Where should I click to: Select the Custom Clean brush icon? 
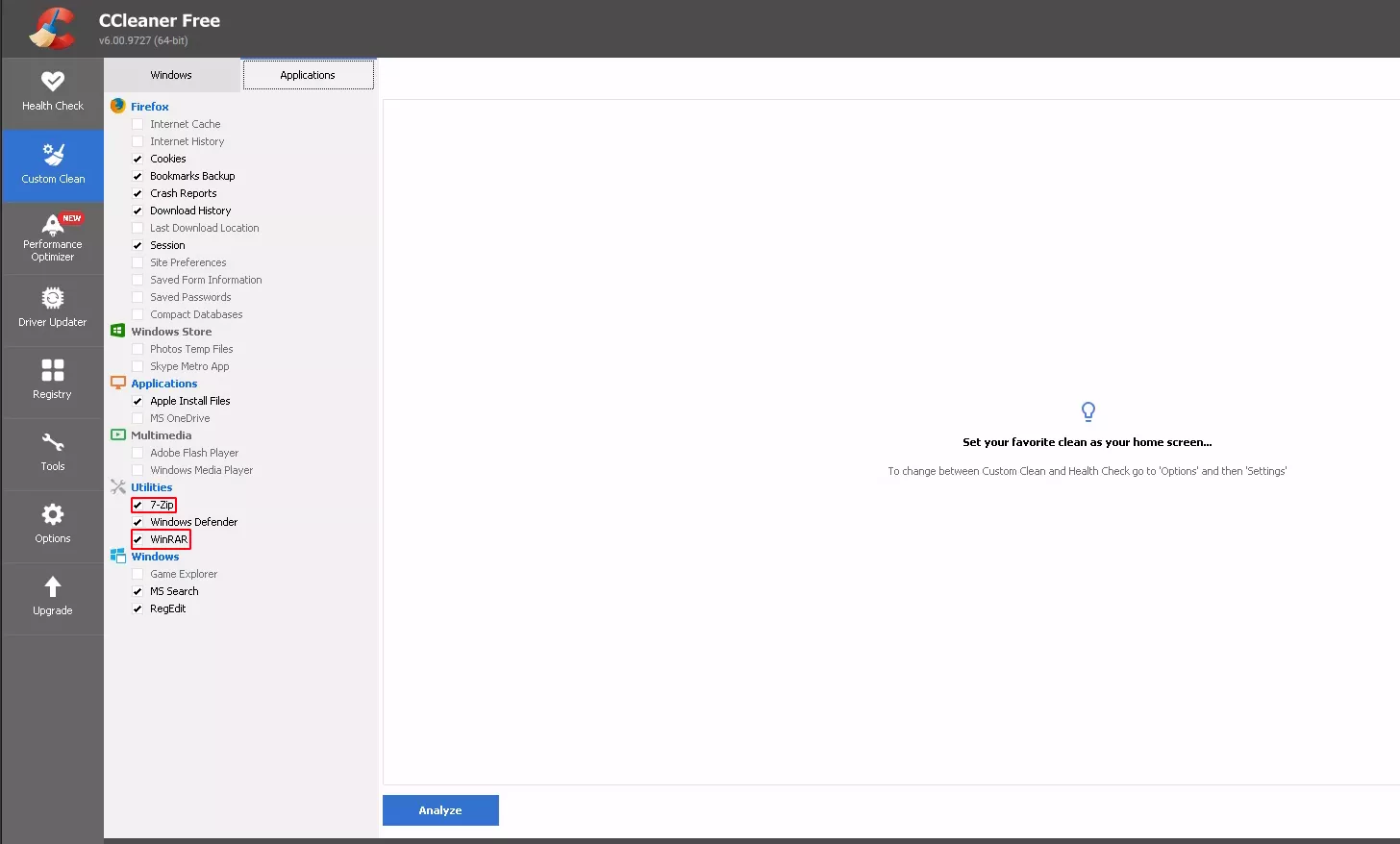[52, 154]
